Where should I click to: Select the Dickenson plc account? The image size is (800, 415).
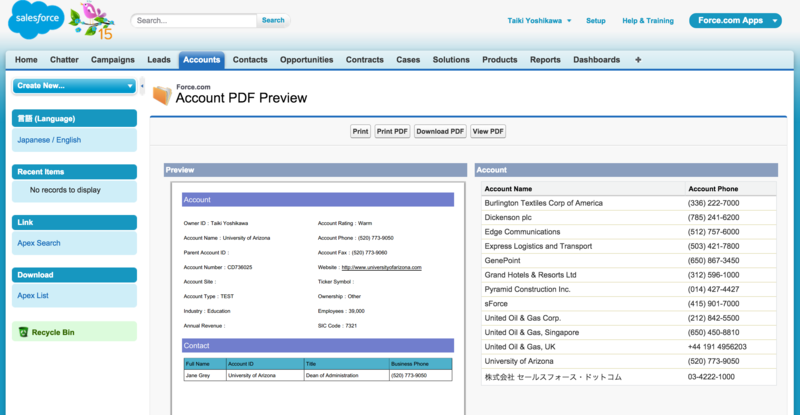tap(508, 217)
